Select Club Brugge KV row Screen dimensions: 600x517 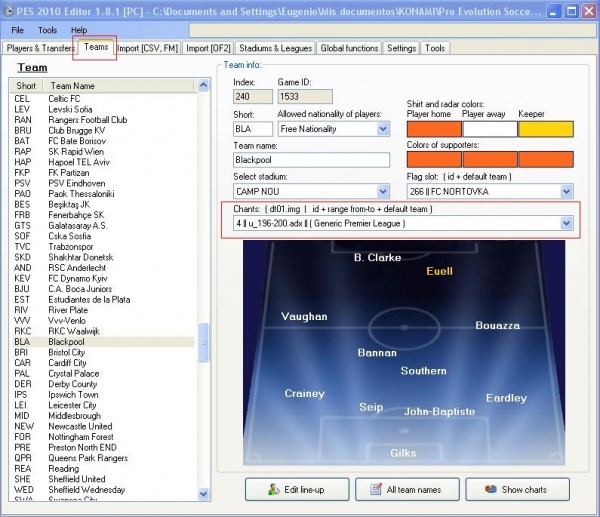click(x=103, y=130)
